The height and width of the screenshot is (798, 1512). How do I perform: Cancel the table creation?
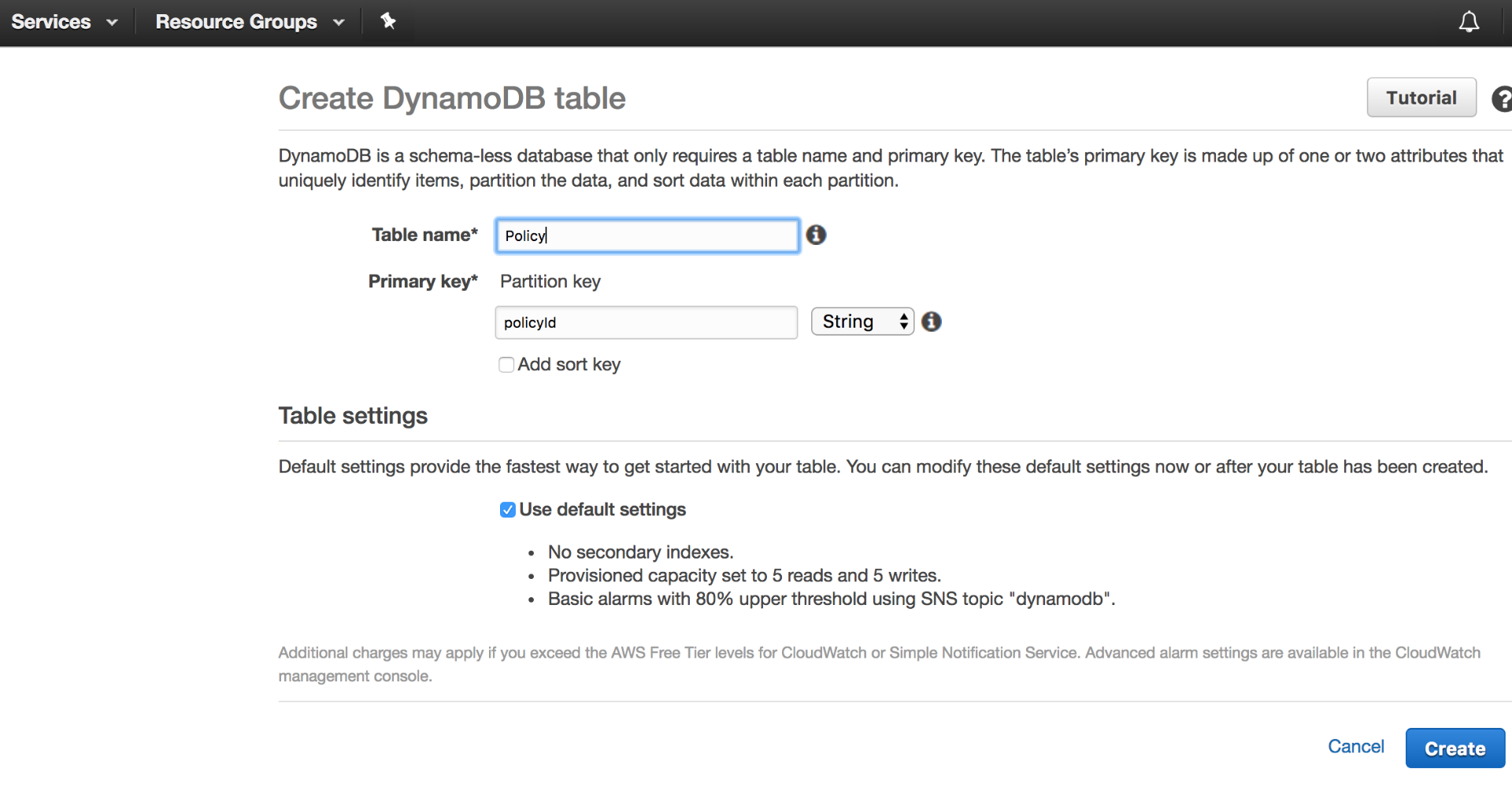pyautogui.click(x=1356, y=747)
